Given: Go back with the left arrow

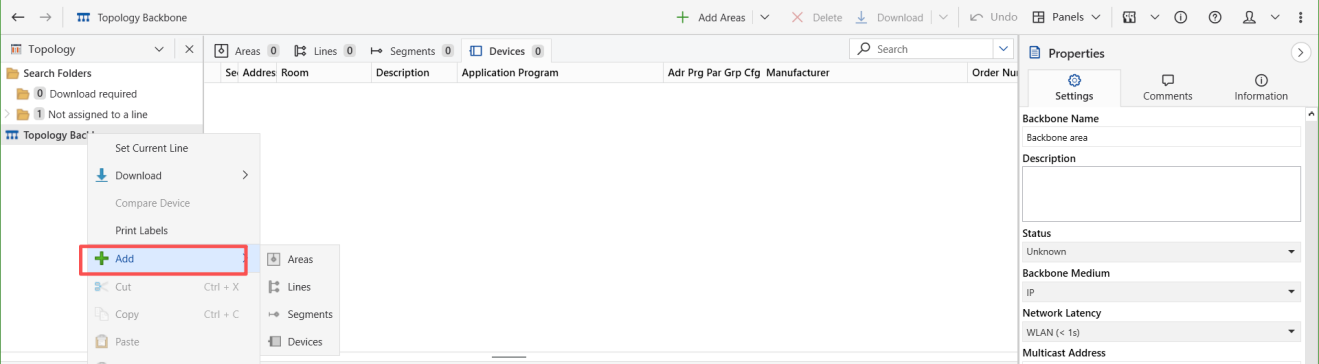Looking at the screenshot, I should [17, 17].
